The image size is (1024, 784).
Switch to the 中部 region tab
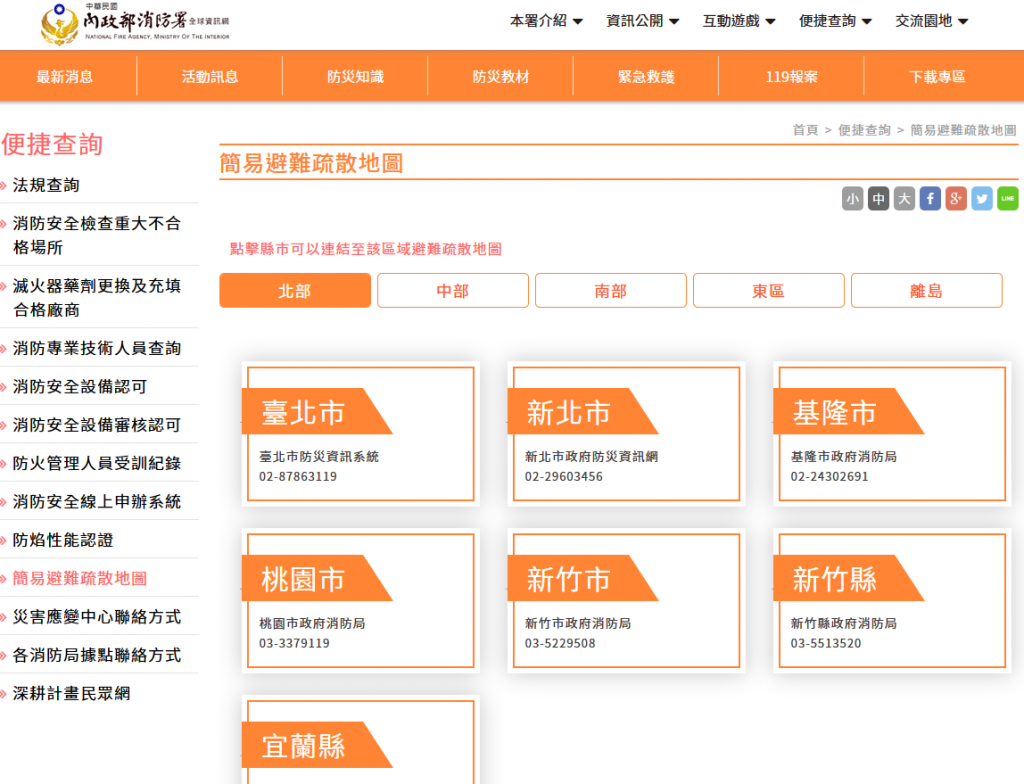tap(453, 291)
